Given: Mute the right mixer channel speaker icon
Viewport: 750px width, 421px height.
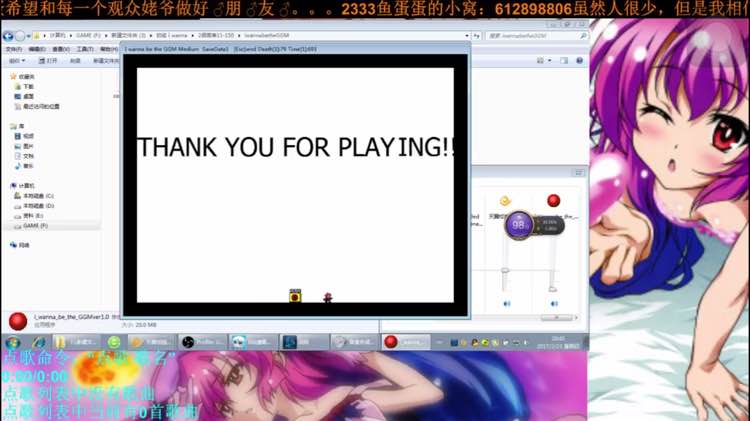Looking at the screenshot, I should (x=554, y=304).
